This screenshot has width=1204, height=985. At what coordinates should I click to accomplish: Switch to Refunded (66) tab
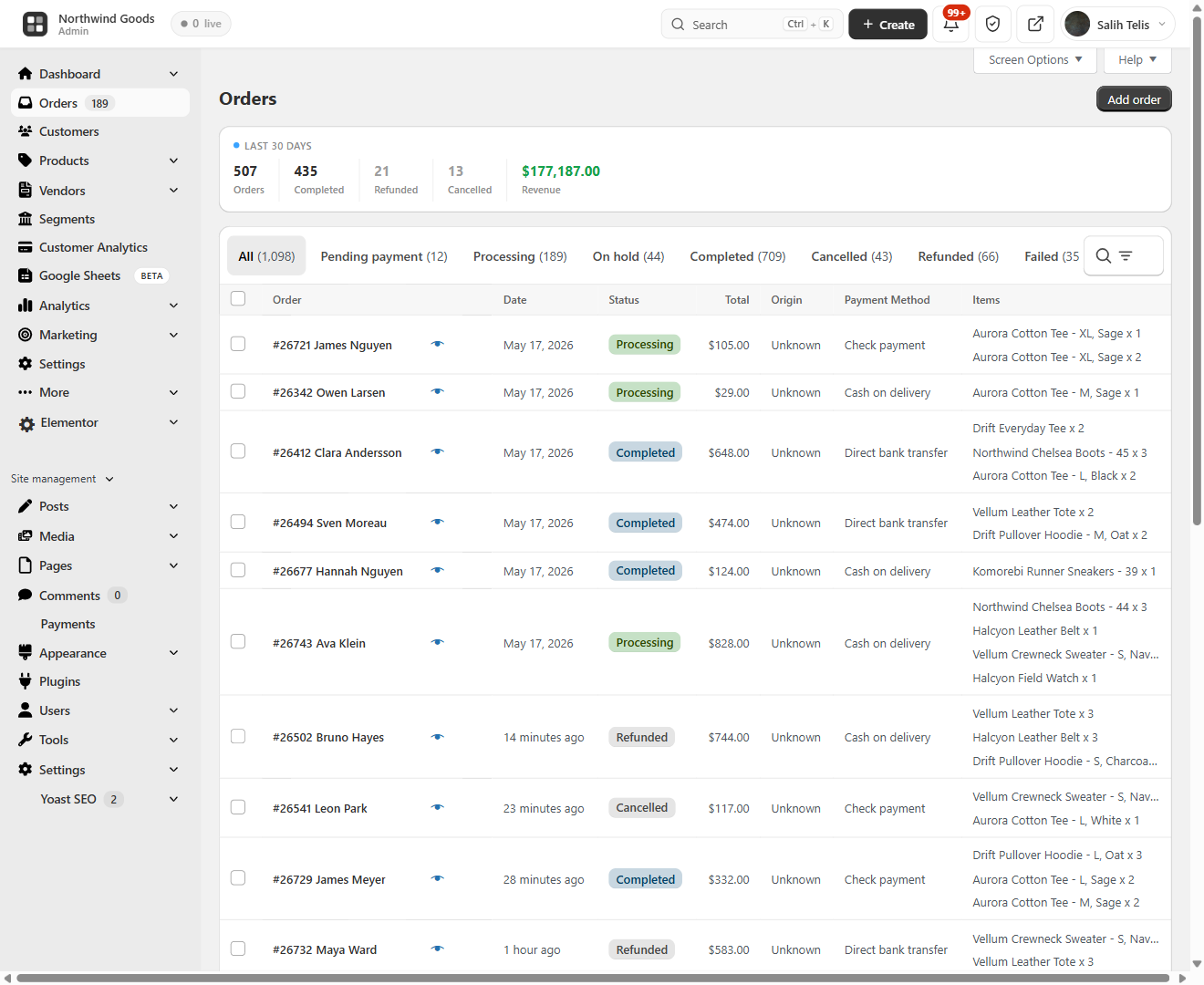(959, 256)
